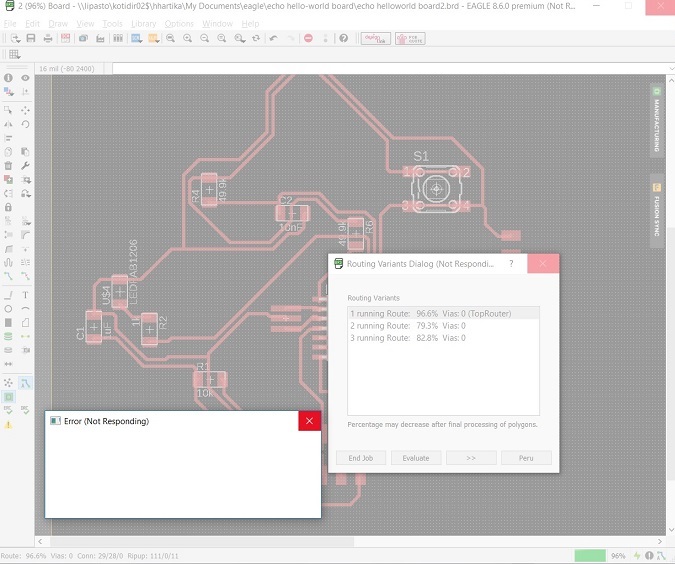Click the Peru button
This screenshot has width=675, height=564.
click(526, 458)
